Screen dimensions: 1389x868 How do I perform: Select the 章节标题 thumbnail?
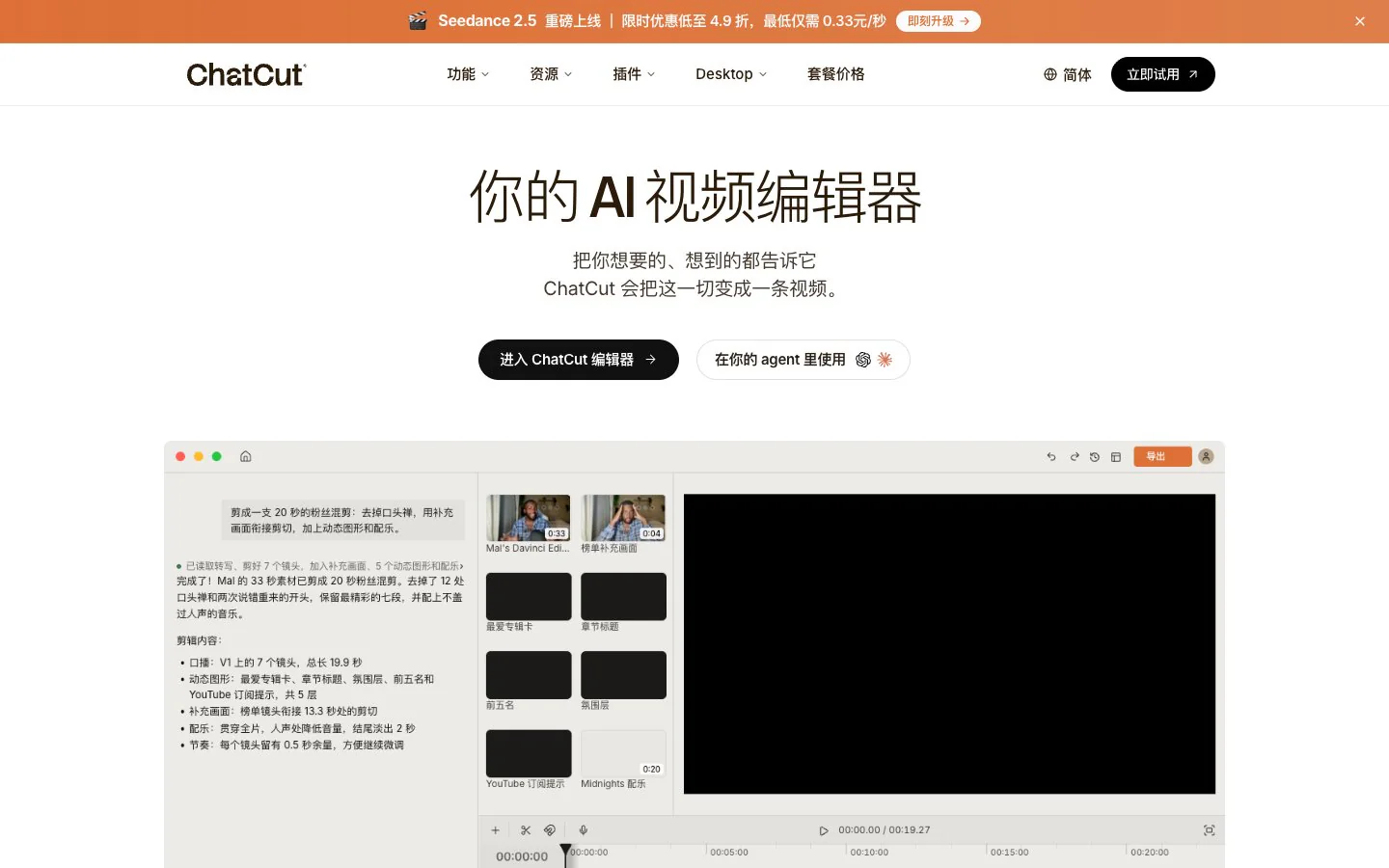pyautogui.click(x=623, y=596)
